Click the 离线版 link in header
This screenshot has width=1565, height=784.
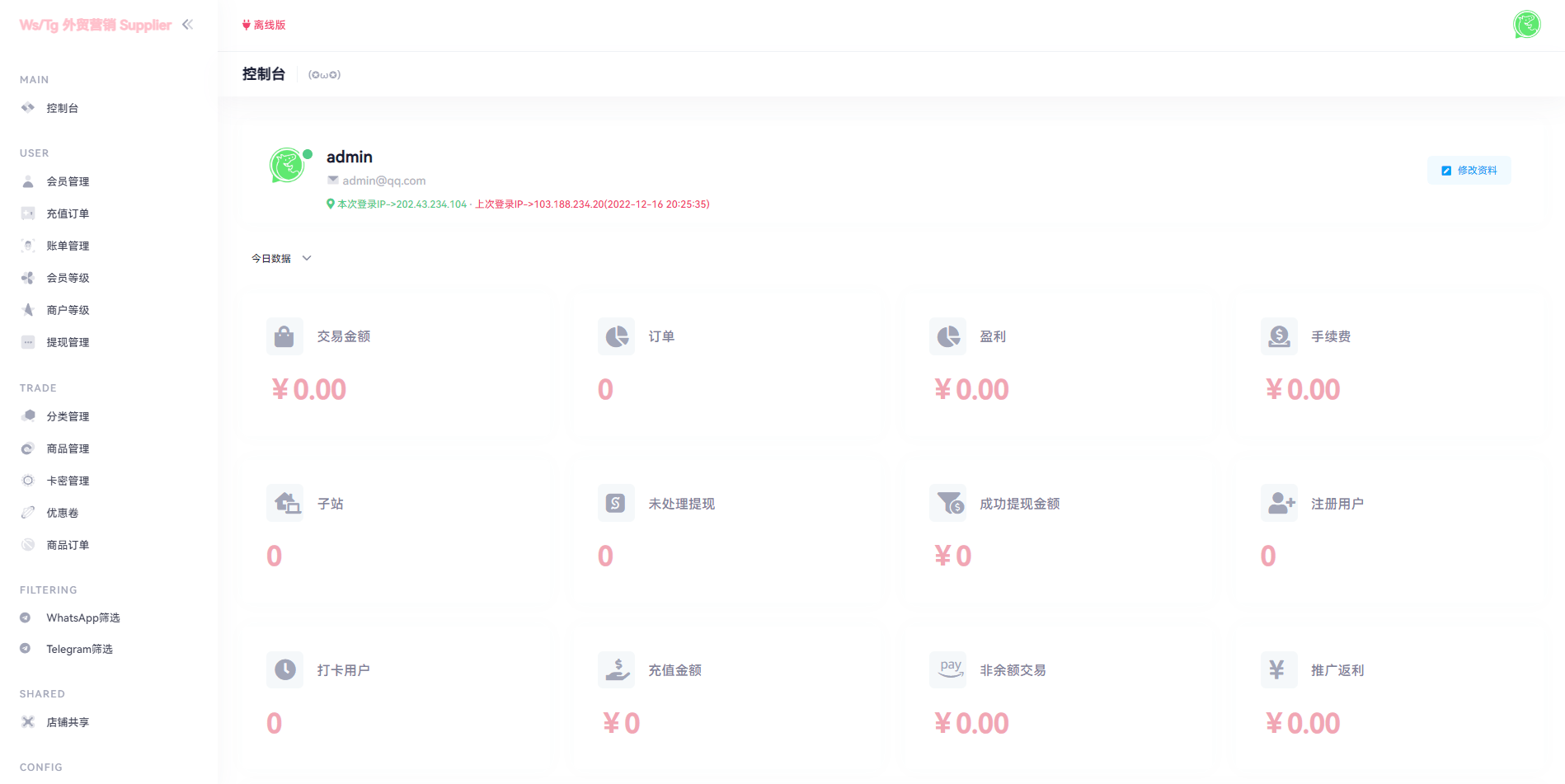tap(264, 26)
